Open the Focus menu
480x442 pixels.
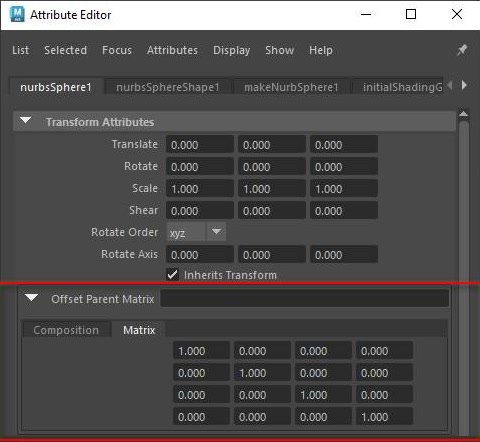(117, 50)
